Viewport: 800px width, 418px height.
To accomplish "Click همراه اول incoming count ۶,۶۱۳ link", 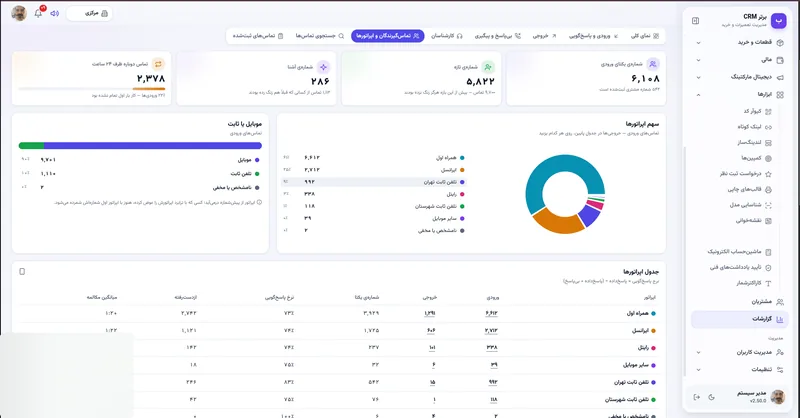I will click(491, 313).
